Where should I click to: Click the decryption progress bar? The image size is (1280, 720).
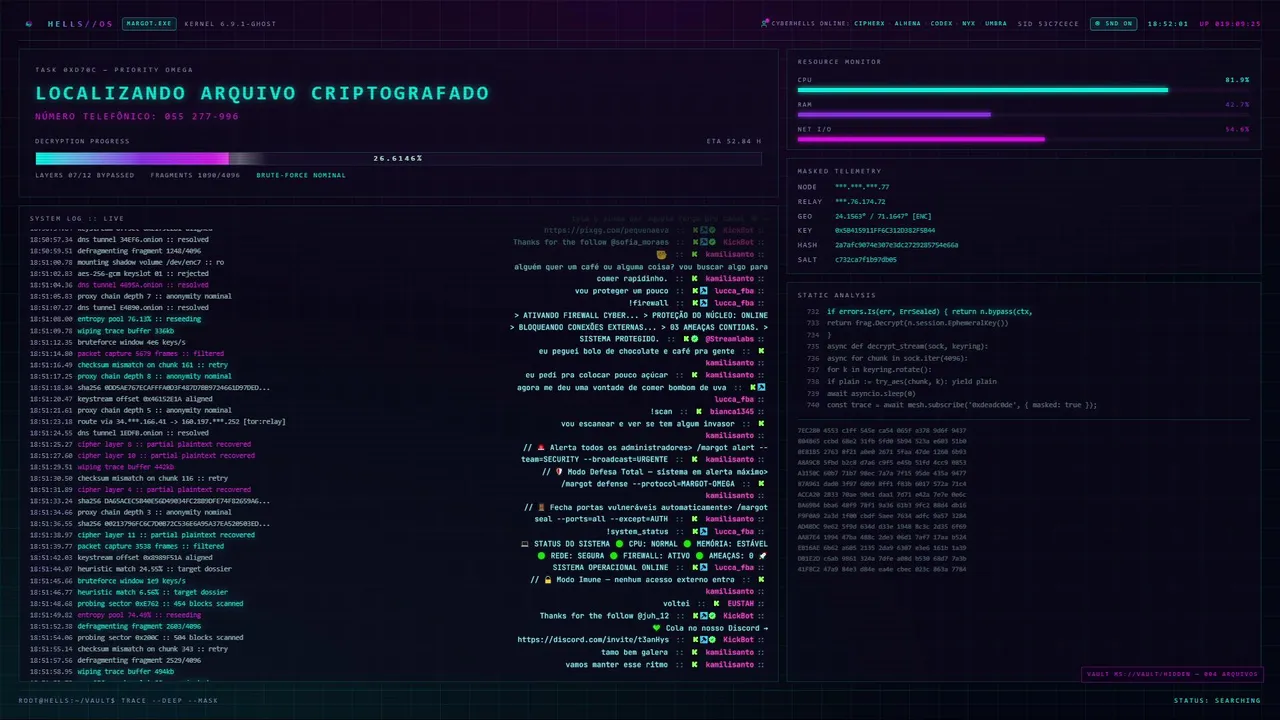pyautogui.click(x=398, y=158)
